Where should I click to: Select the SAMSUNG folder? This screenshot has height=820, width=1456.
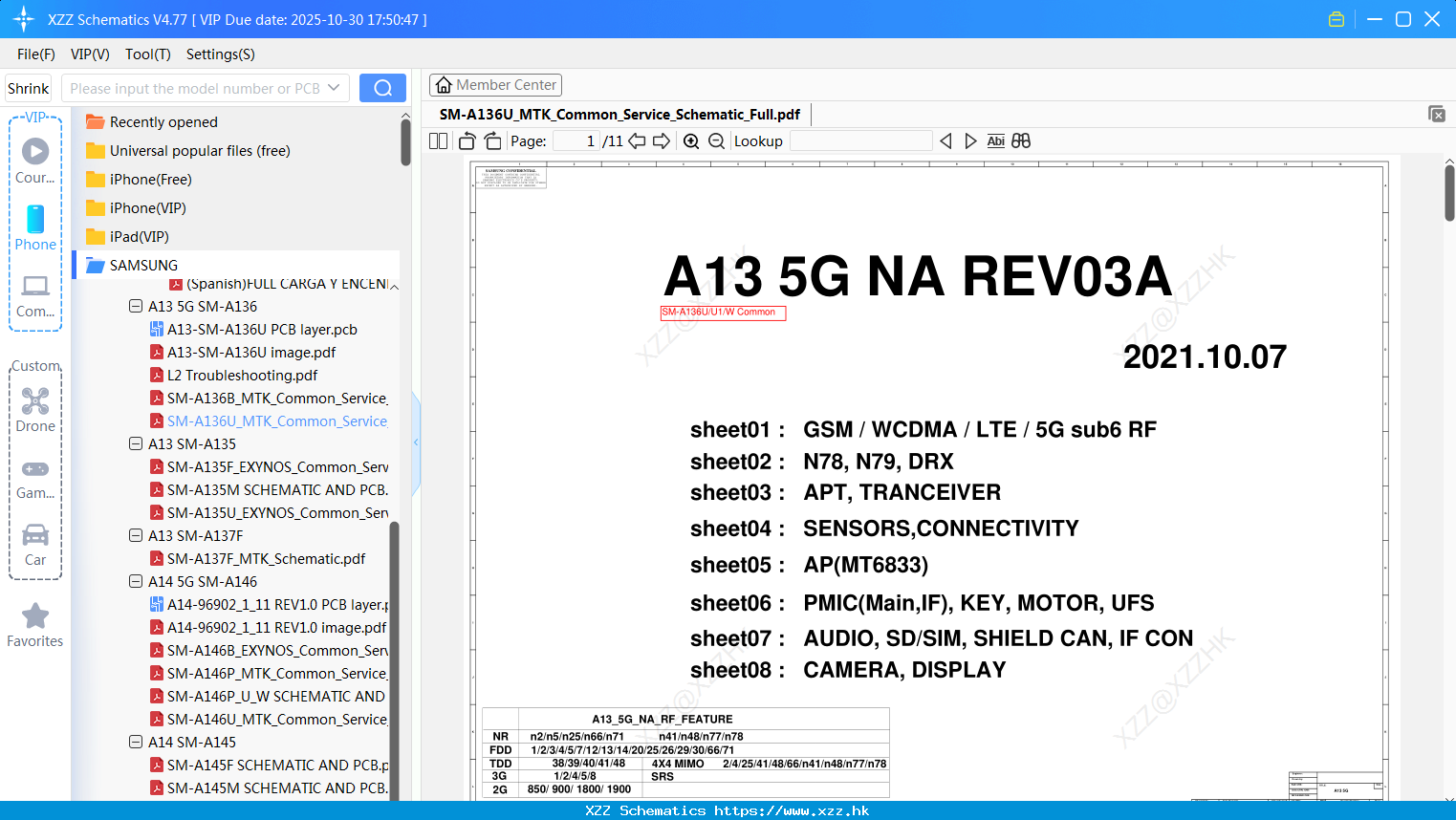(x=237, y=265)
